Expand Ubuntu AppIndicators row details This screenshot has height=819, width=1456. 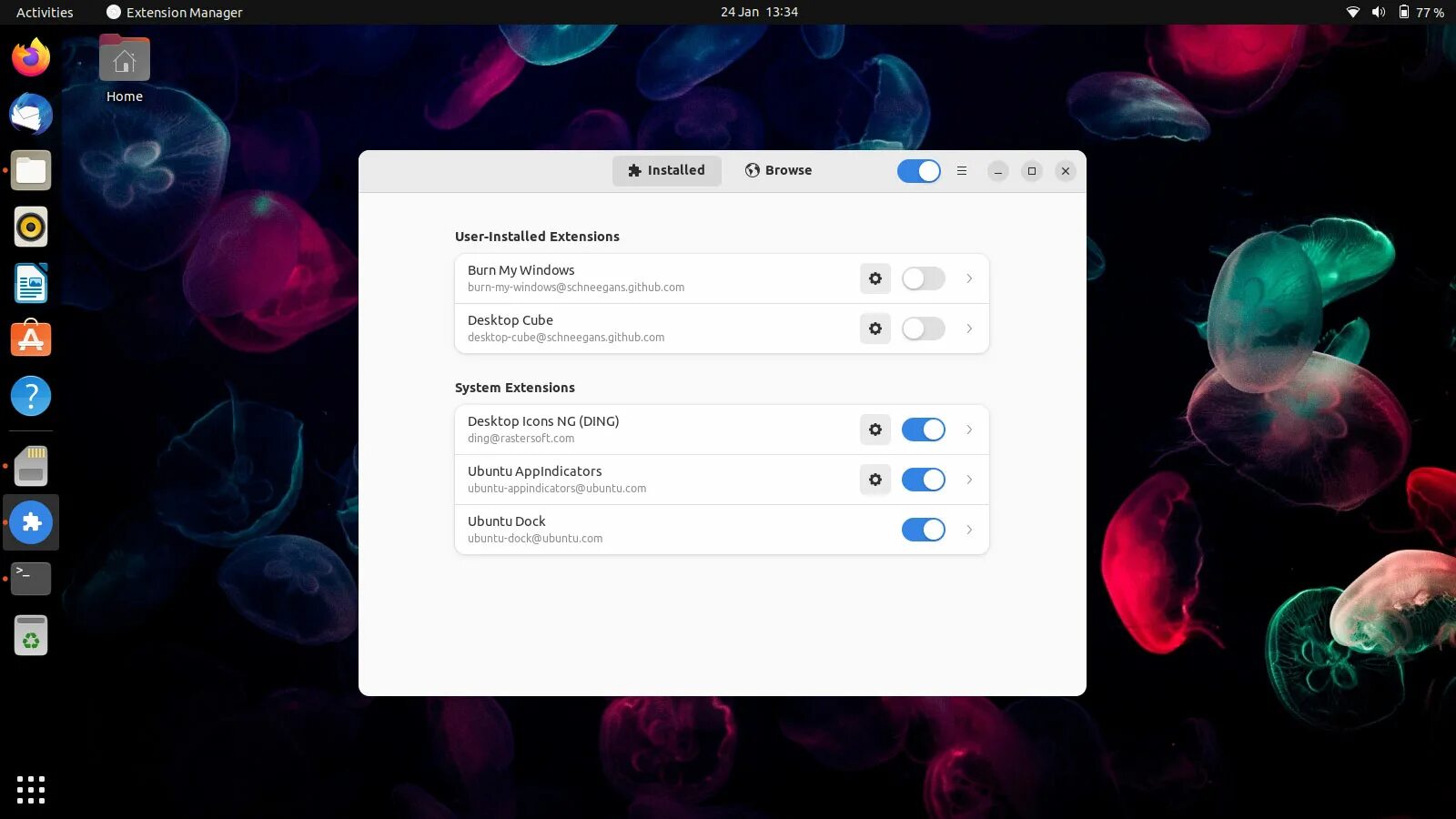(969, 480)
